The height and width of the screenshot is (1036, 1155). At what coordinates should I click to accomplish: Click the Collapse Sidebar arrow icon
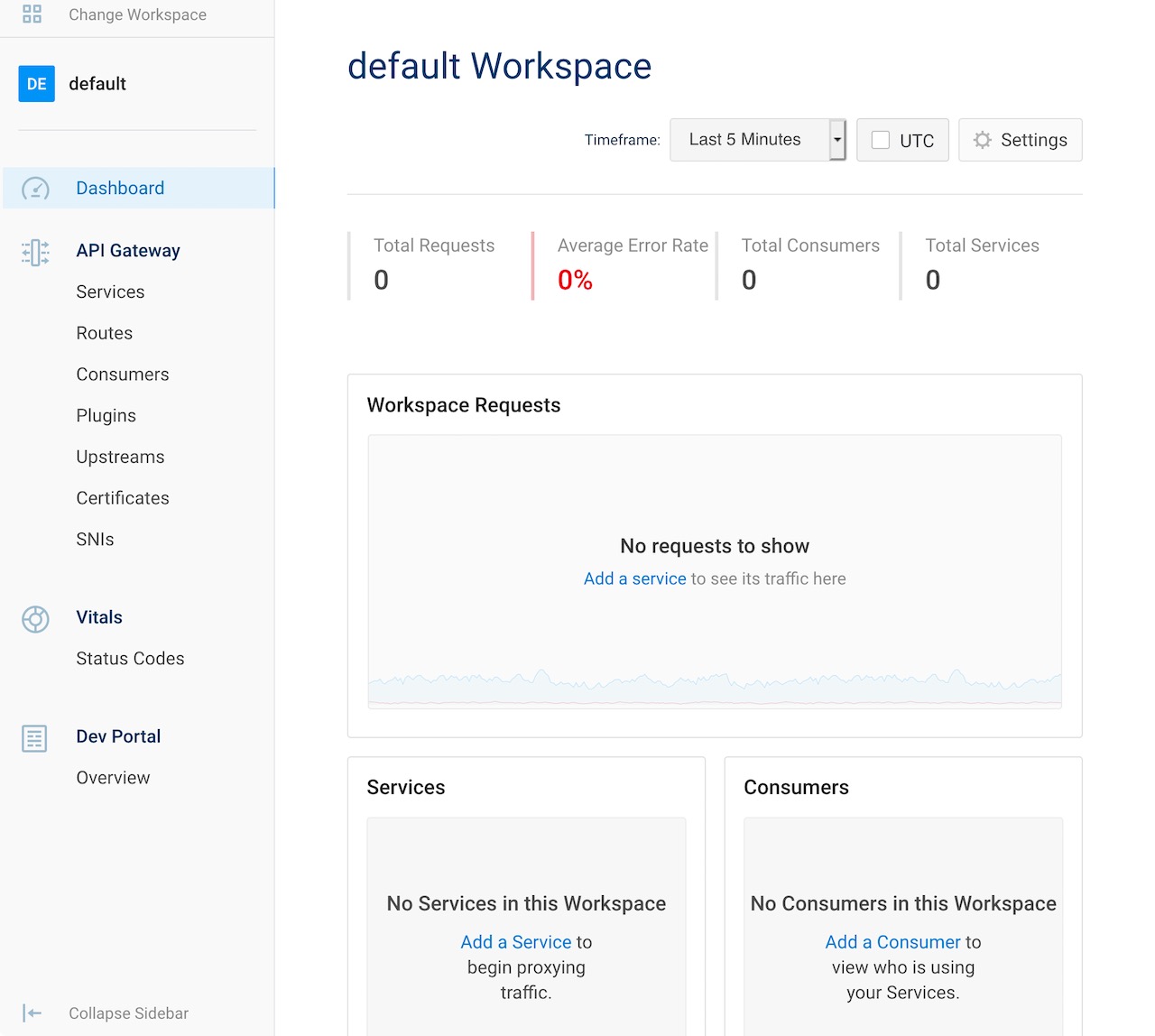[32, 1013]
